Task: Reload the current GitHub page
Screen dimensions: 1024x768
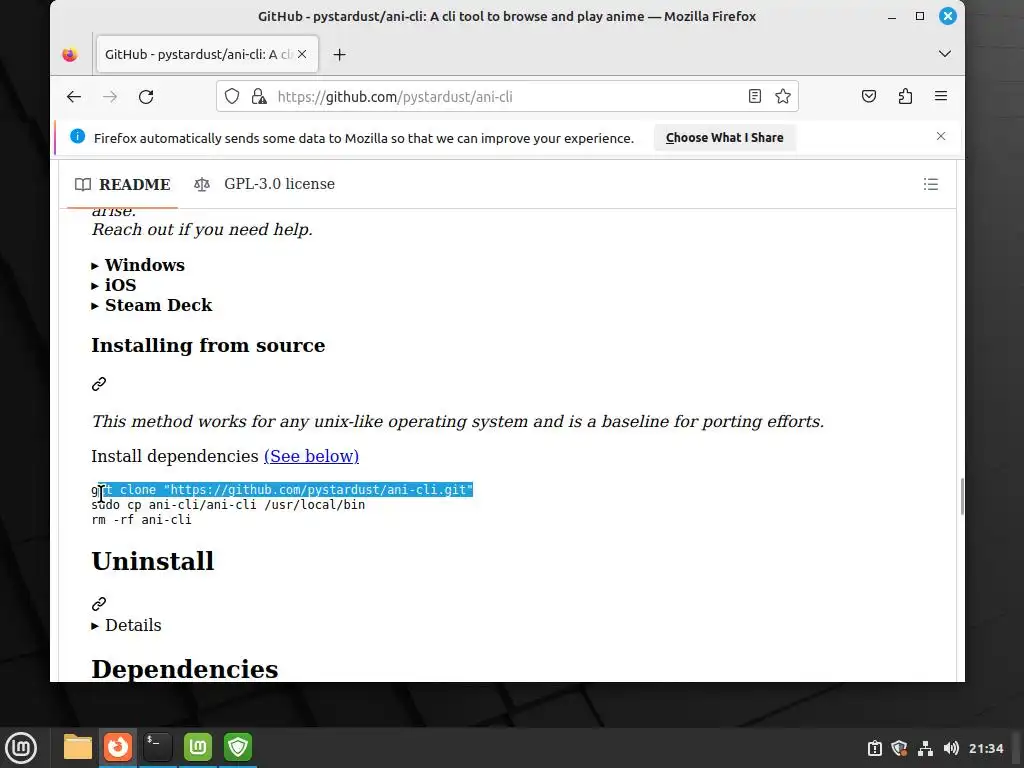Action: click(x=146, y=97)
